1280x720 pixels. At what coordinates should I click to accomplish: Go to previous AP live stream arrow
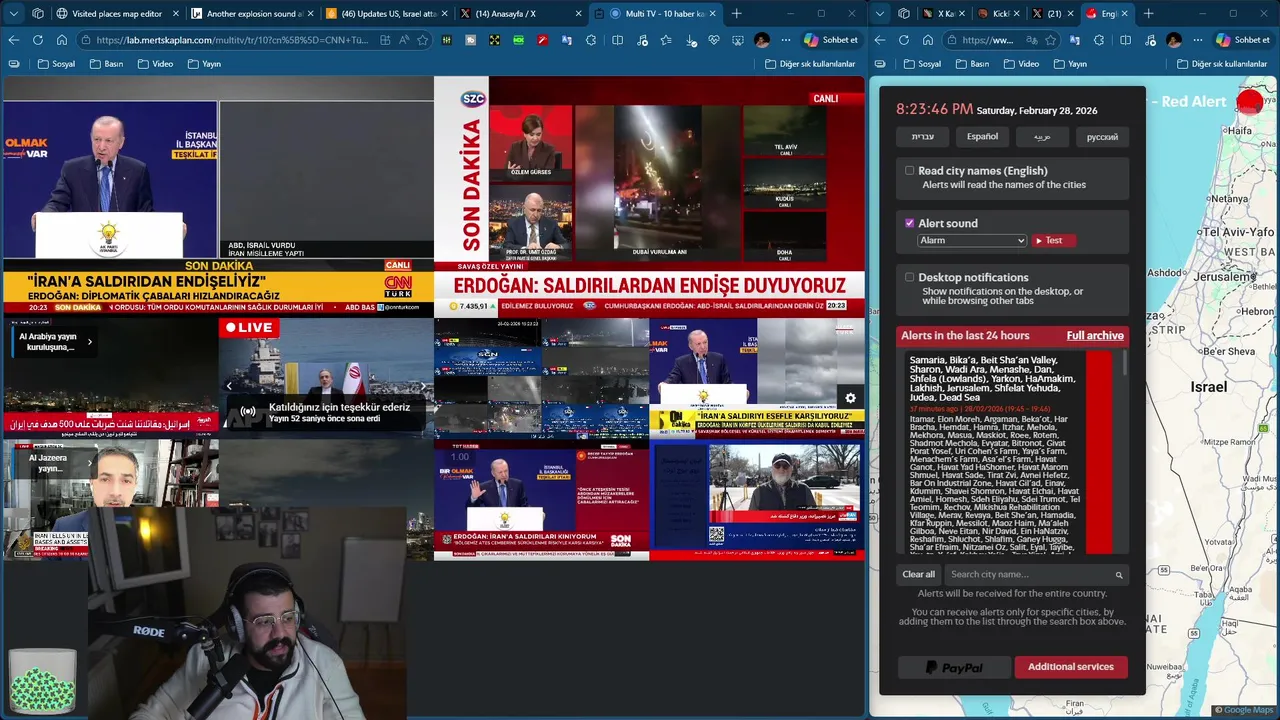(x=229, y=386)
